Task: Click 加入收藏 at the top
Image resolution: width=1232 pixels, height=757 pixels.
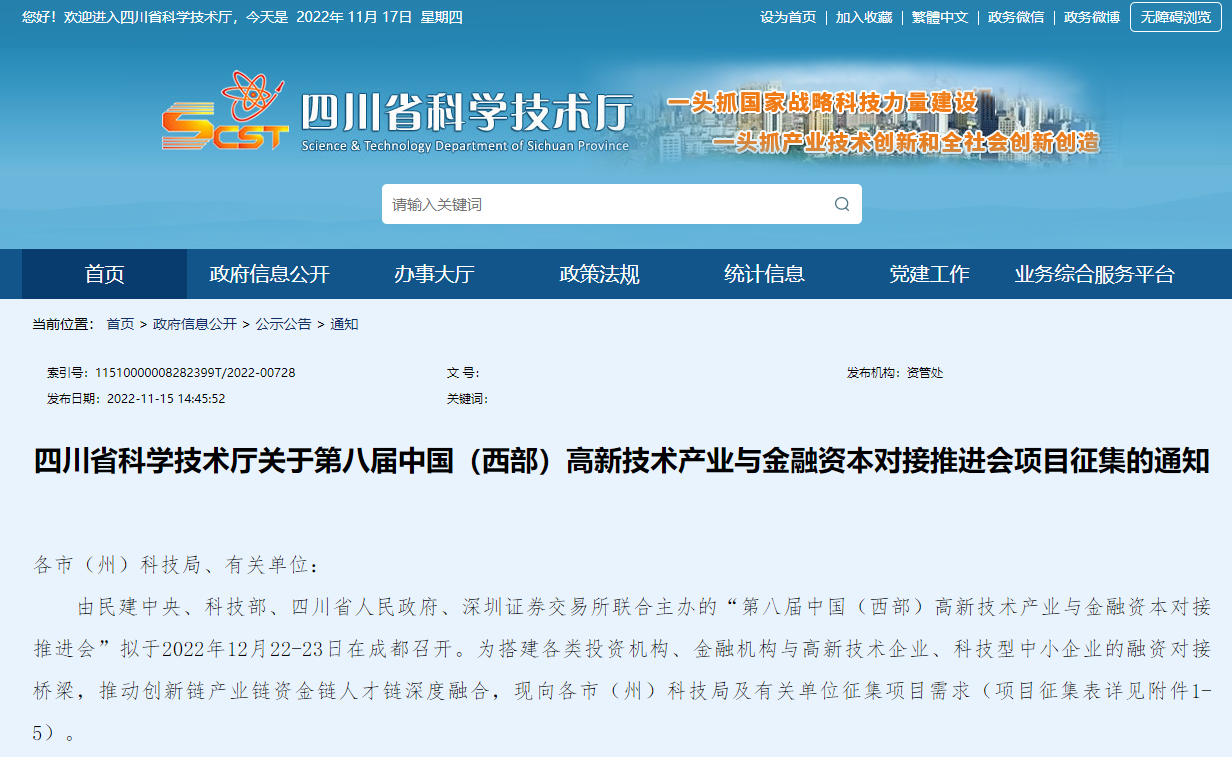Action: click(864, 17)
